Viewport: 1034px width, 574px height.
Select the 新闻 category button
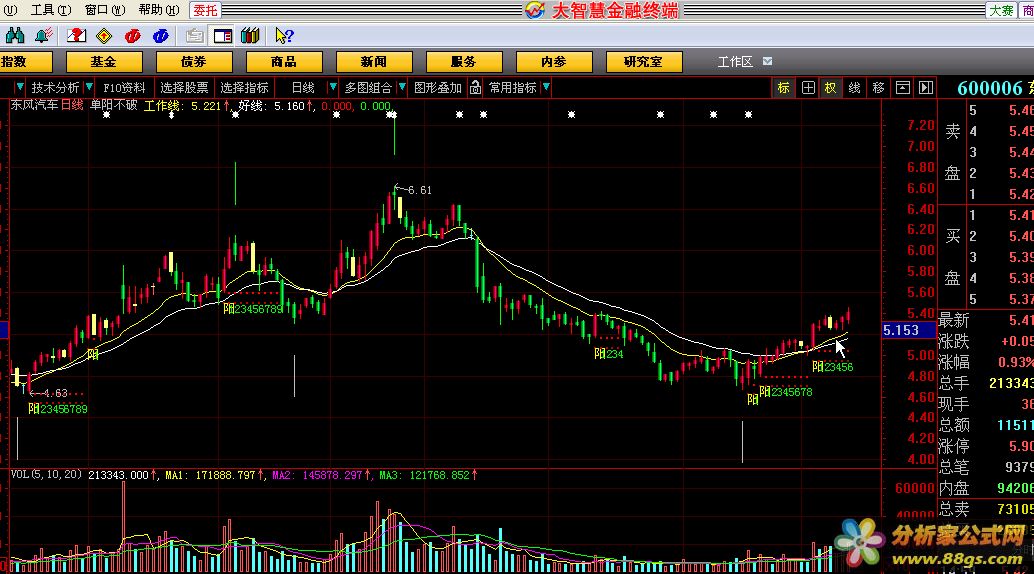click(374, 62)
